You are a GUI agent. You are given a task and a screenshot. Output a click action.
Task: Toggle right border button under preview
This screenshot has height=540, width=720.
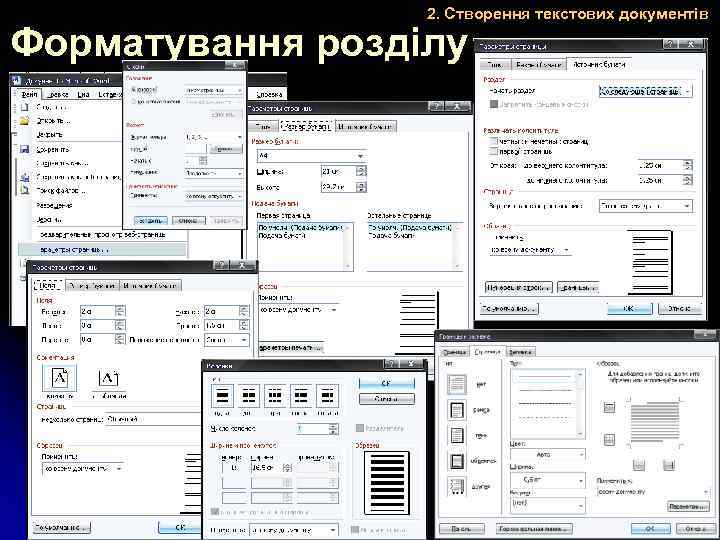[669, 465]
